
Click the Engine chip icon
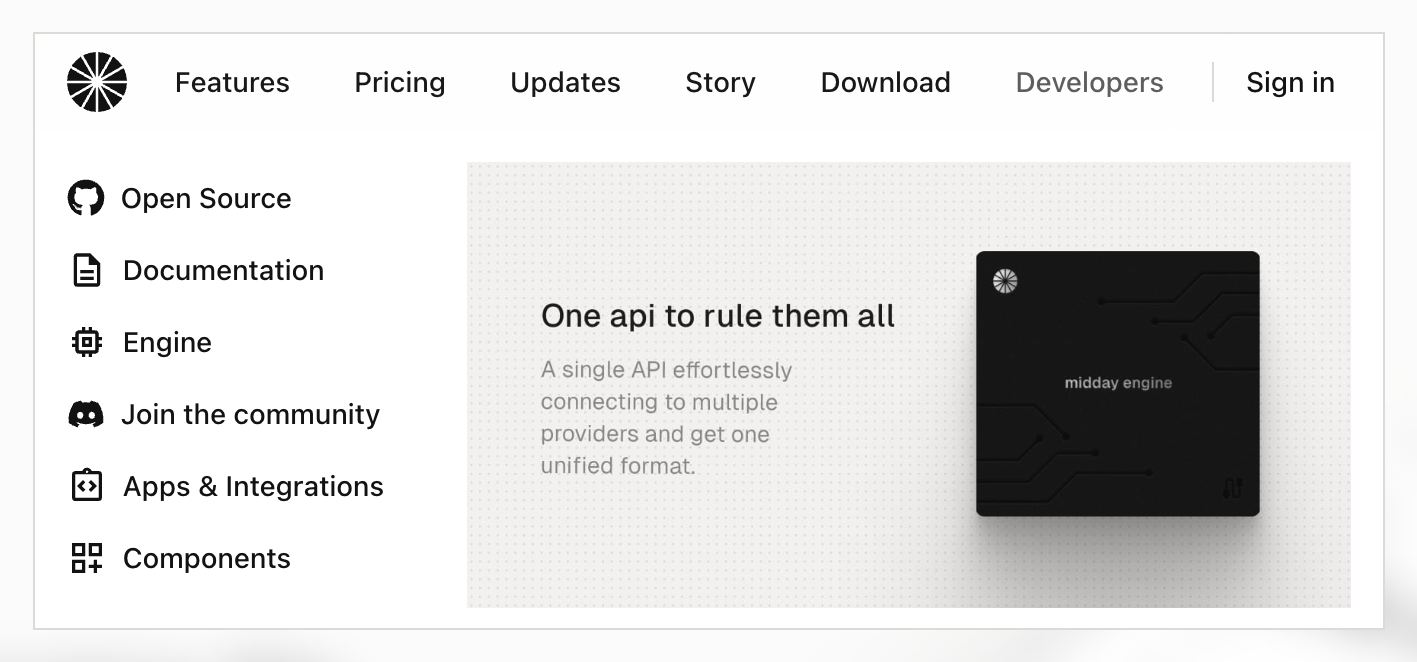coord(87,343)
